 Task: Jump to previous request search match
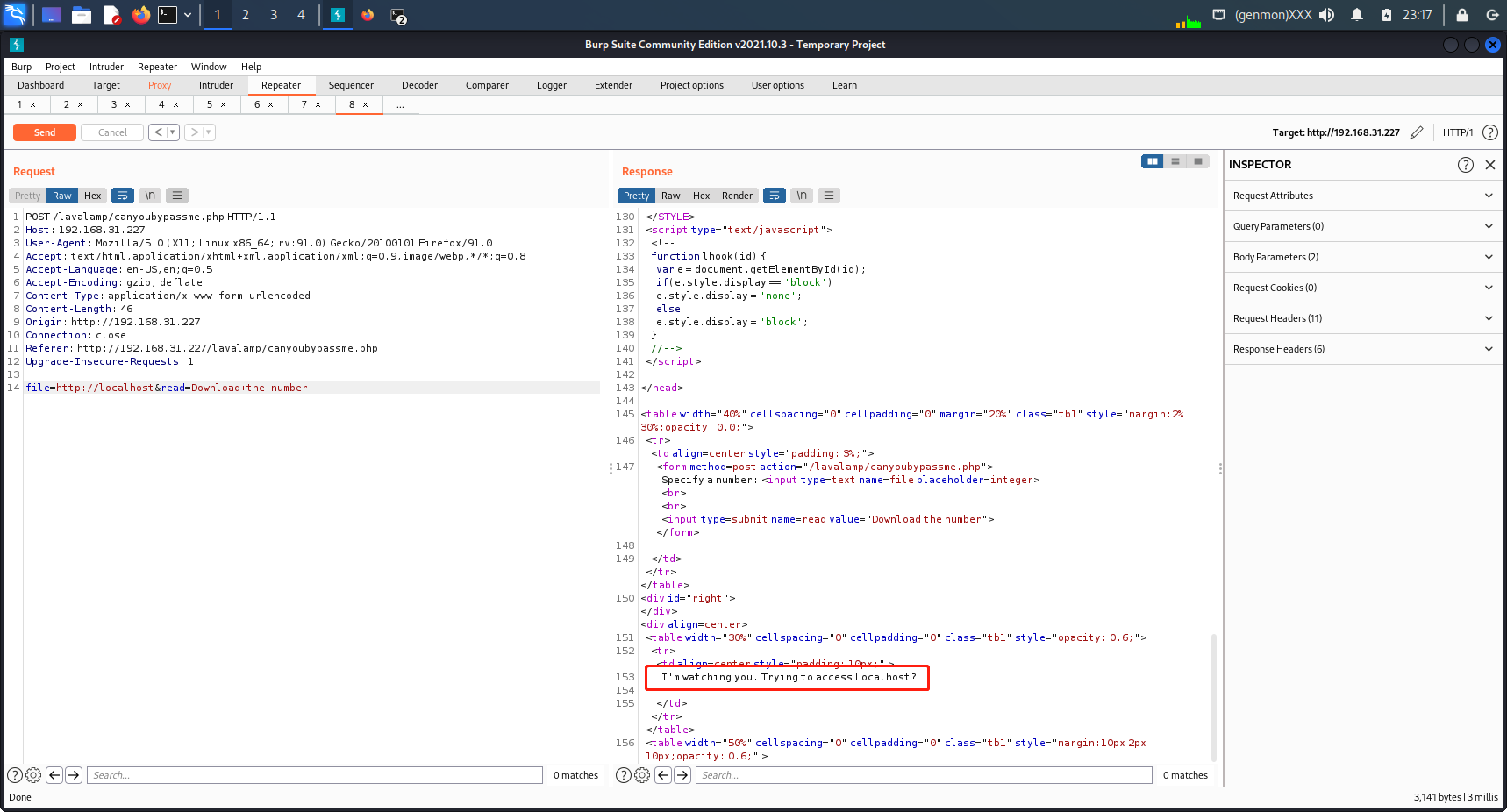[x=54, y=775]
